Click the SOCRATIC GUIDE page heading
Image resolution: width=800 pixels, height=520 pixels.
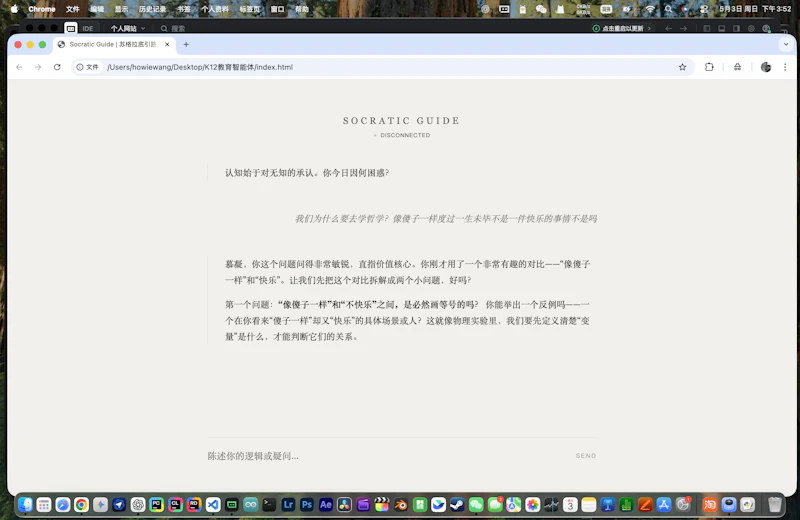point(402,120)
